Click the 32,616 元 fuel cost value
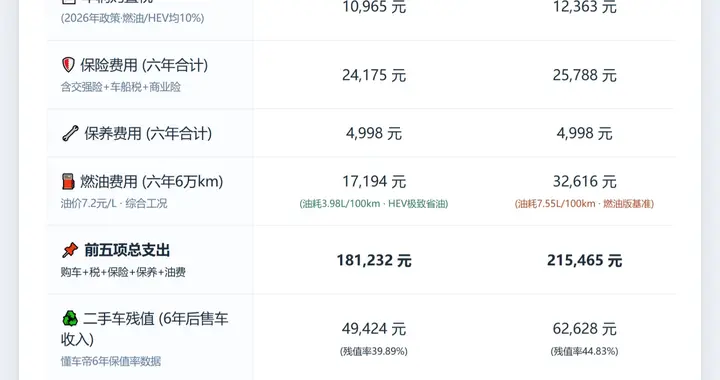Screen dimensions: 720x380 tap(584, 181)
